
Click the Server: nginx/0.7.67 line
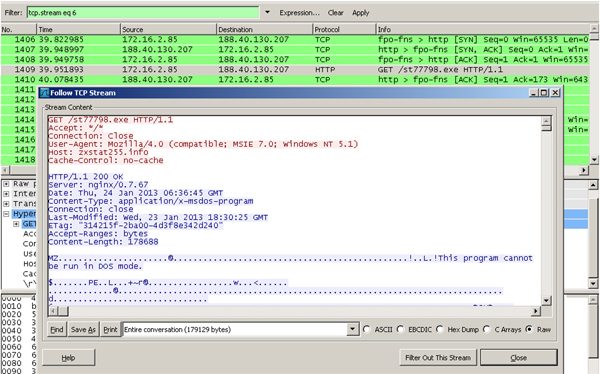point(98,185)
